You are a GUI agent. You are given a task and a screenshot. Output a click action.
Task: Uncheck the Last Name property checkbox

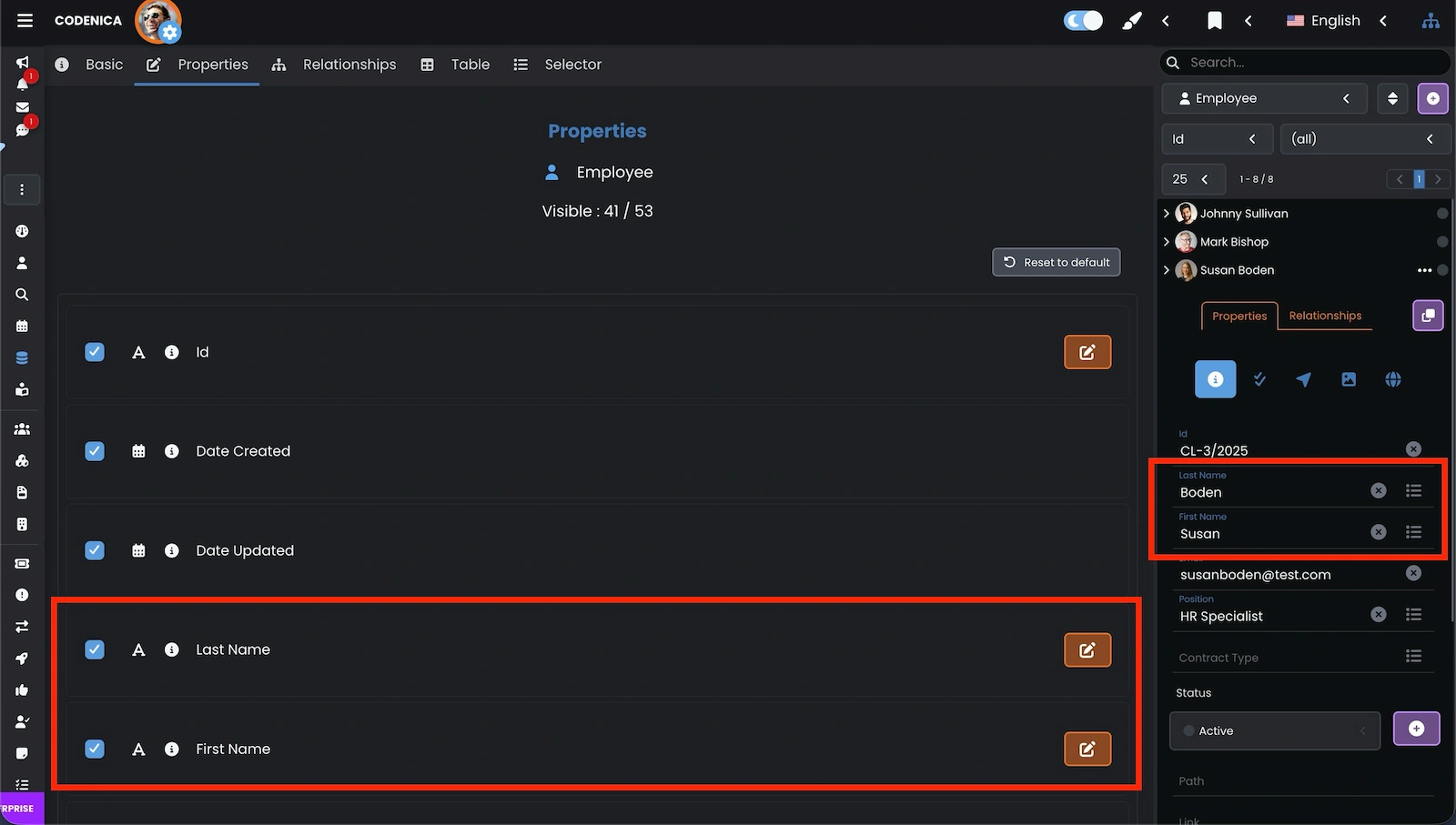pyautogui.click(x=95, y=649)
